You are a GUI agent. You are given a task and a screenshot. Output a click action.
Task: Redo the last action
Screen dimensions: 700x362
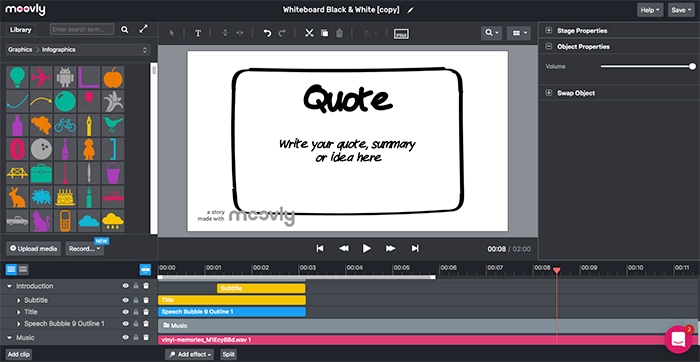point(282,33)
